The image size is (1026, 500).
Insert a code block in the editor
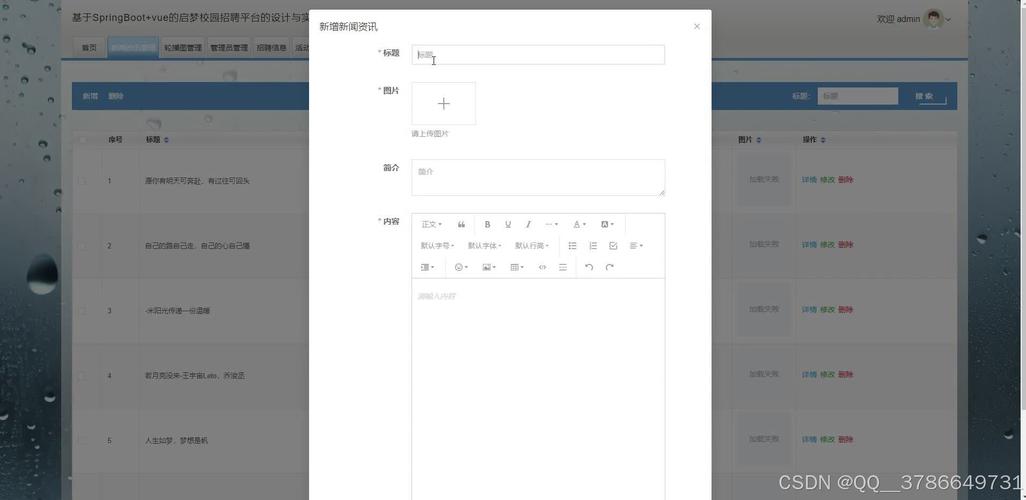click(542, 267)
